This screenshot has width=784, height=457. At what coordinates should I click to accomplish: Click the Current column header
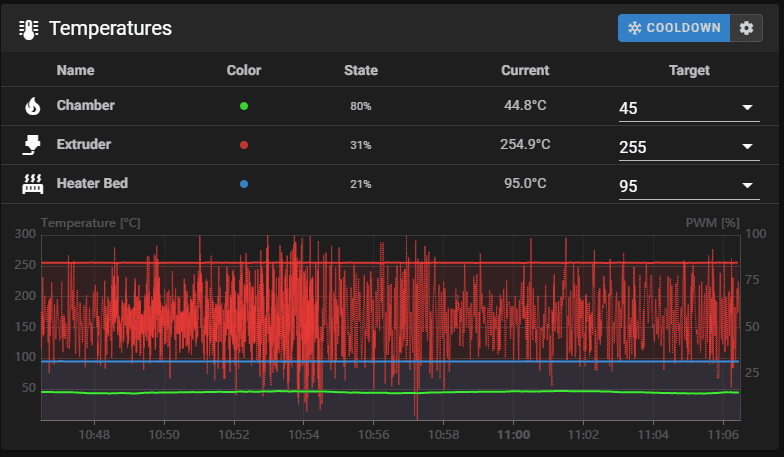[x=525, y=70]
